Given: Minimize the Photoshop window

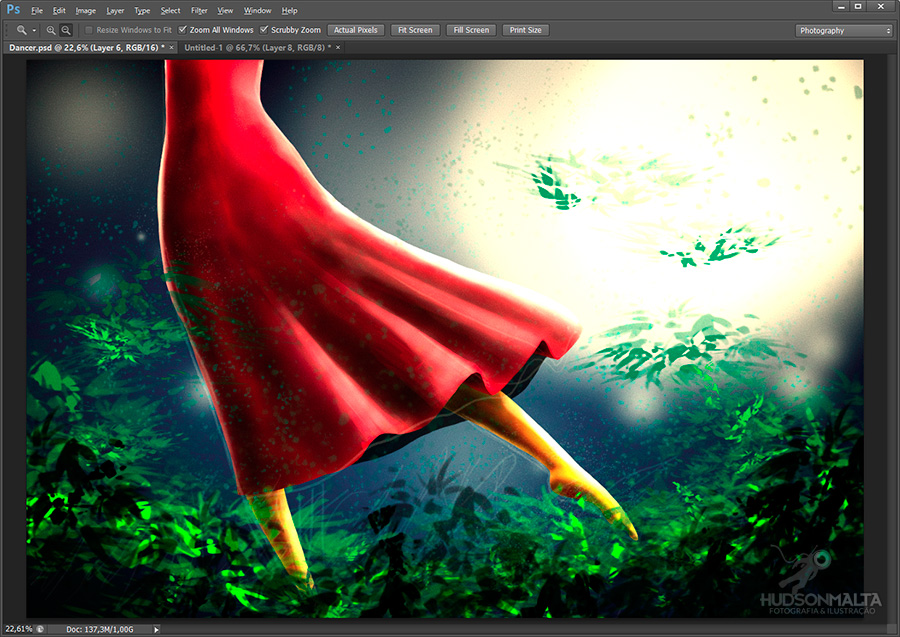Looking at the screenshot, I should coord(841,6).
